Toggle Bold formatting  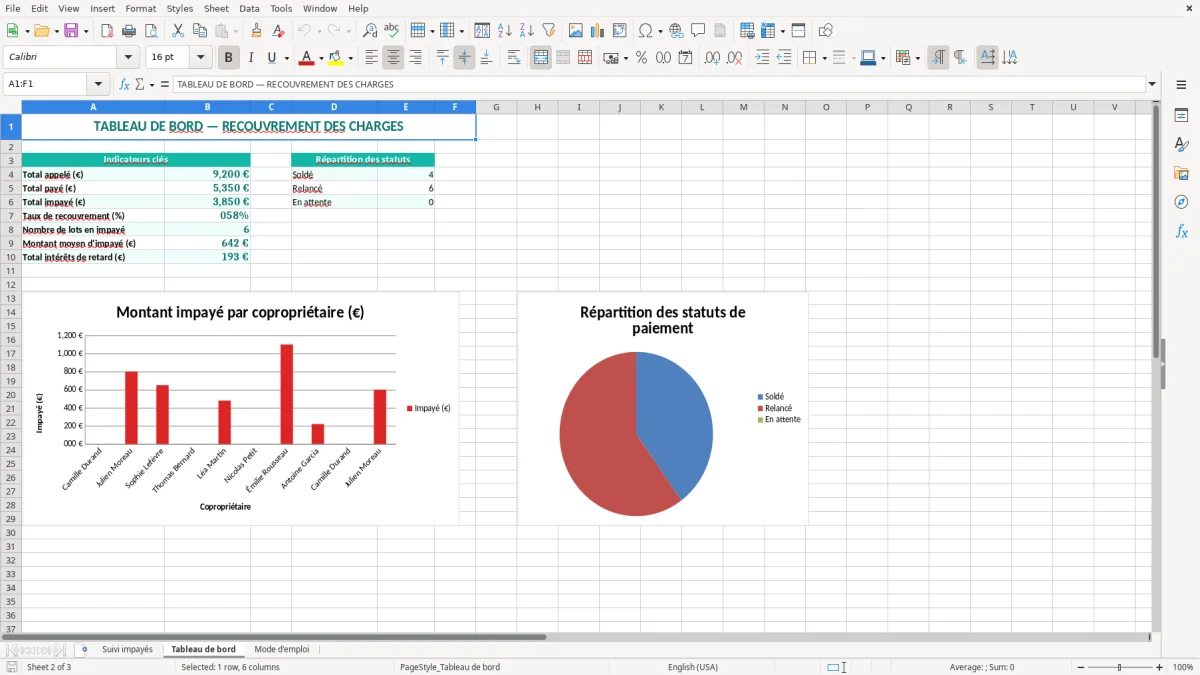pos(228,58)
